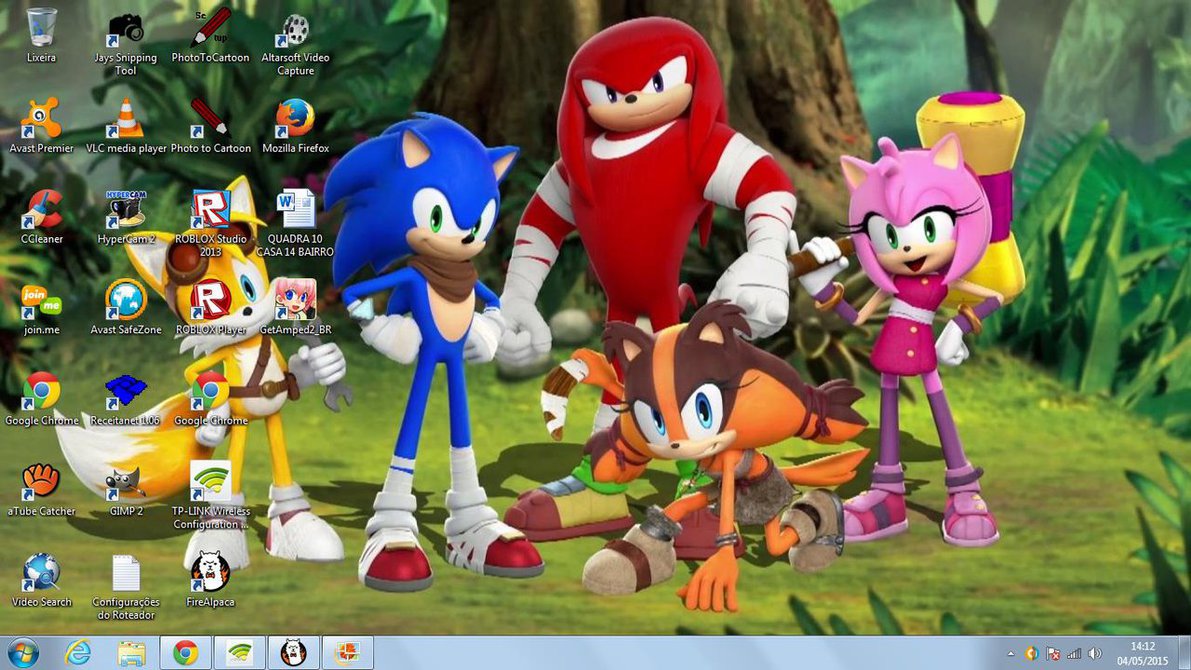
Task: Switch to the FireAlpaca taskbar window
Action: point(293,653)
